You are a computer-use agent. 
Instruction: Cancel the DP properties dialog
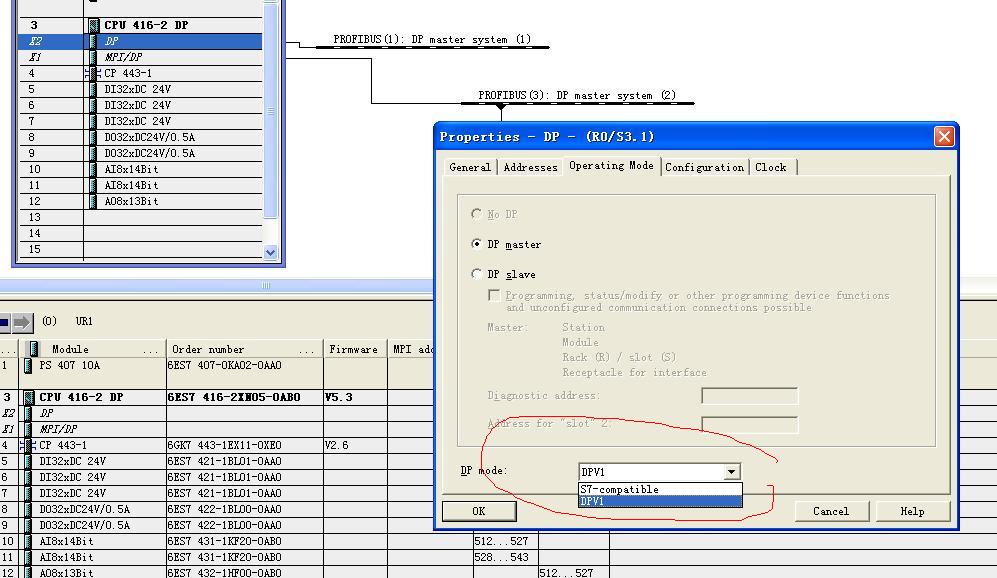coord(831,511)
